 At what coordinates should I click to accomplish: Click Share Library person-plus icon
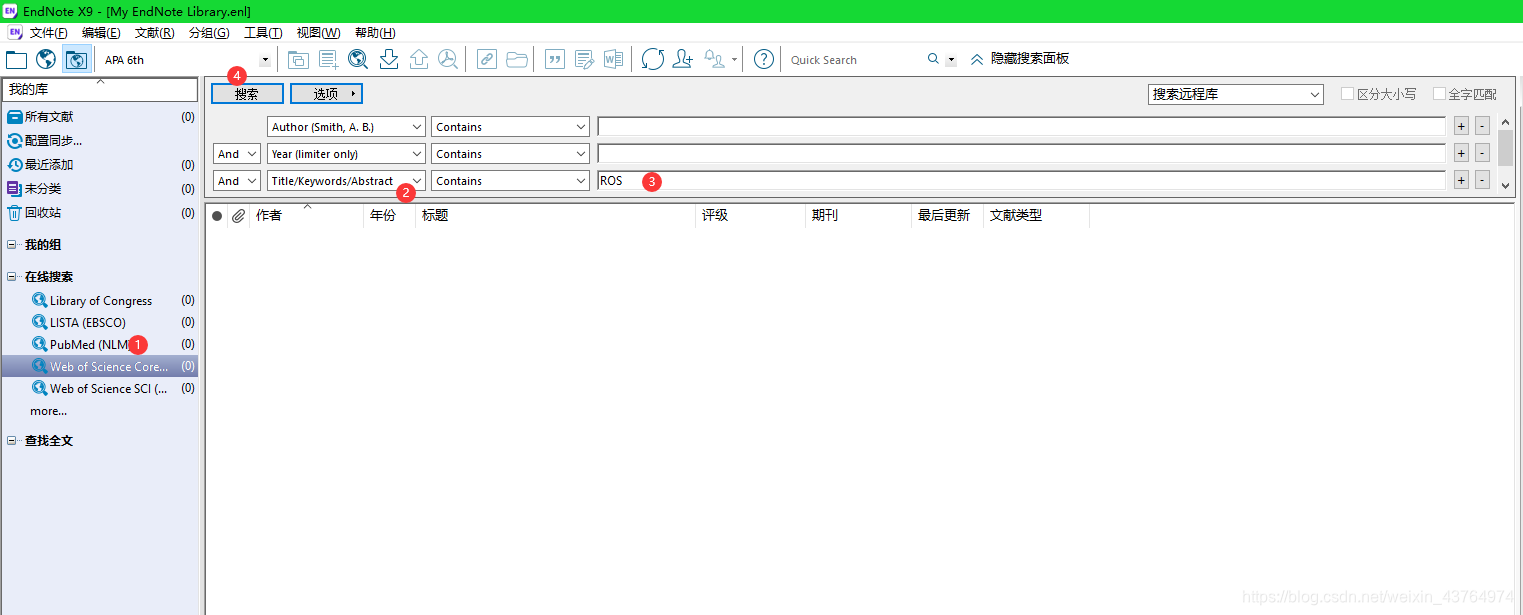click(683, 60)
